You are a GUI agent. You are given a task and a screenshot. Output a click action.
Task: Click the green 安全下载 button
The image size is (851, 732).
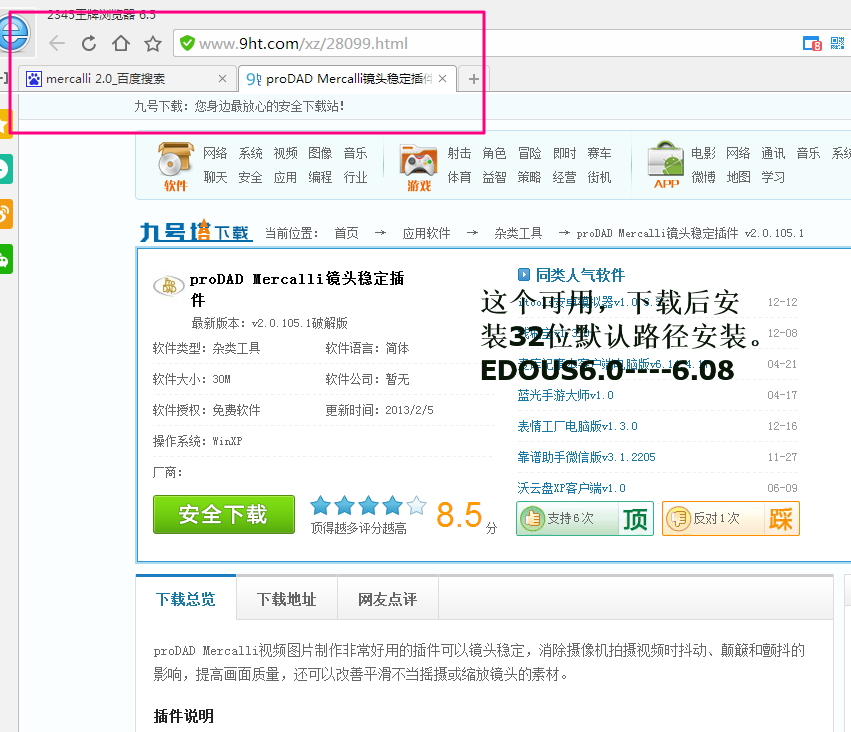pyautogui.click(x=224, y=514)
